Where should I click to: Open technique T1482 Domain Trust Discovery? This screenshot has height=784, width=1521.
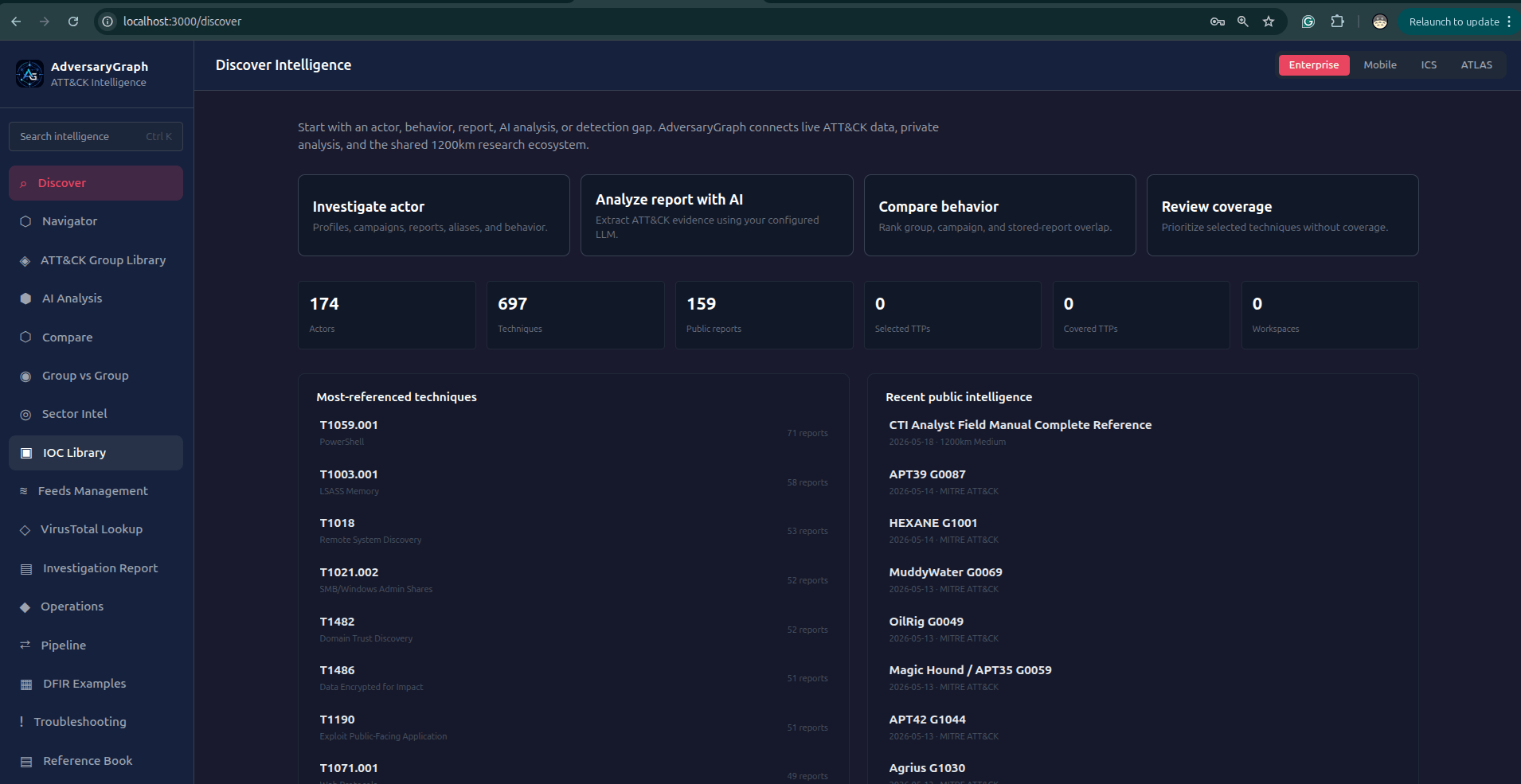[573, 630]
